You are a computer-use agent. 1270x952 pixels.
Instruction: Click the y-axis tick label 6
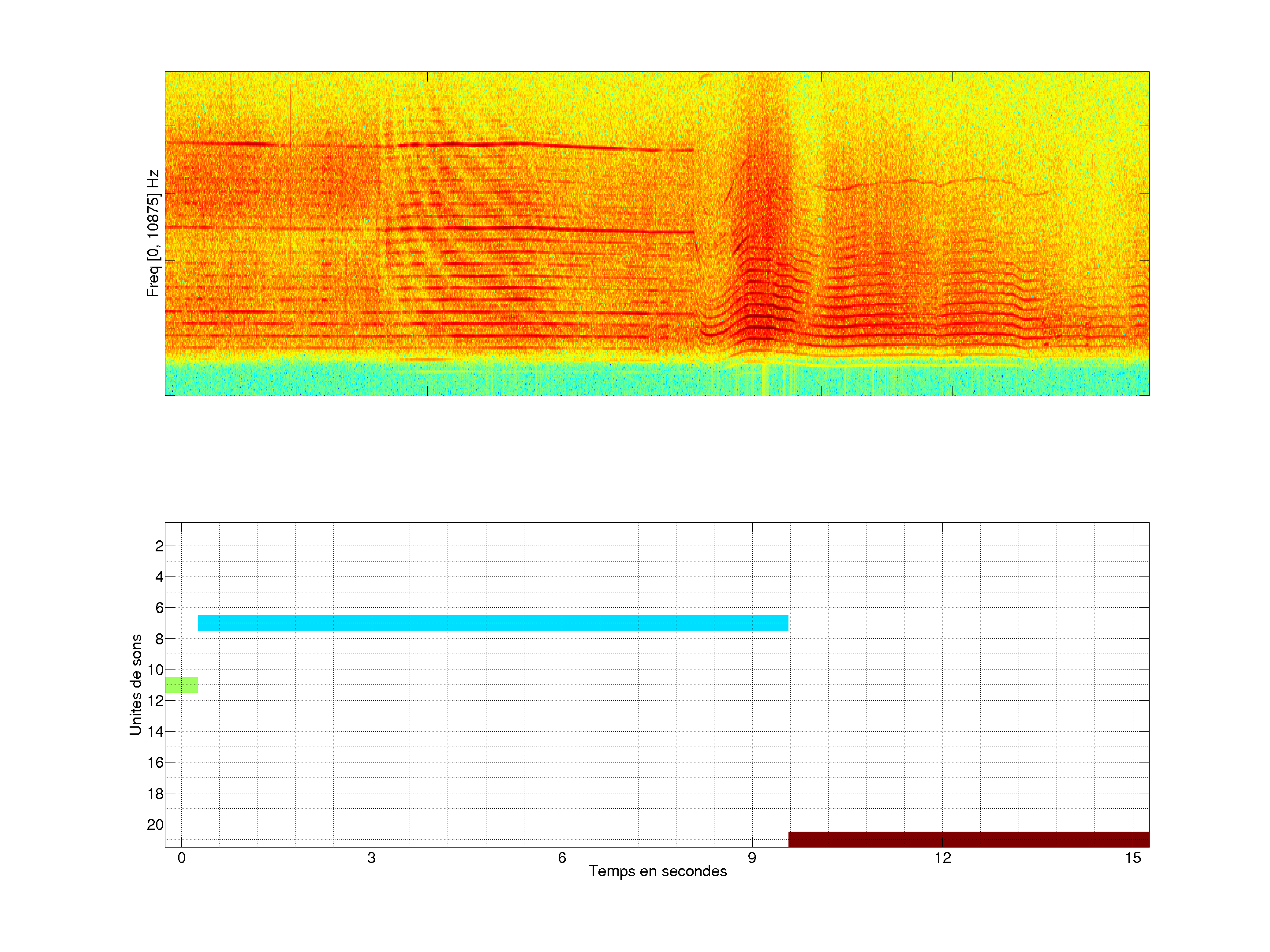[159, 608]
